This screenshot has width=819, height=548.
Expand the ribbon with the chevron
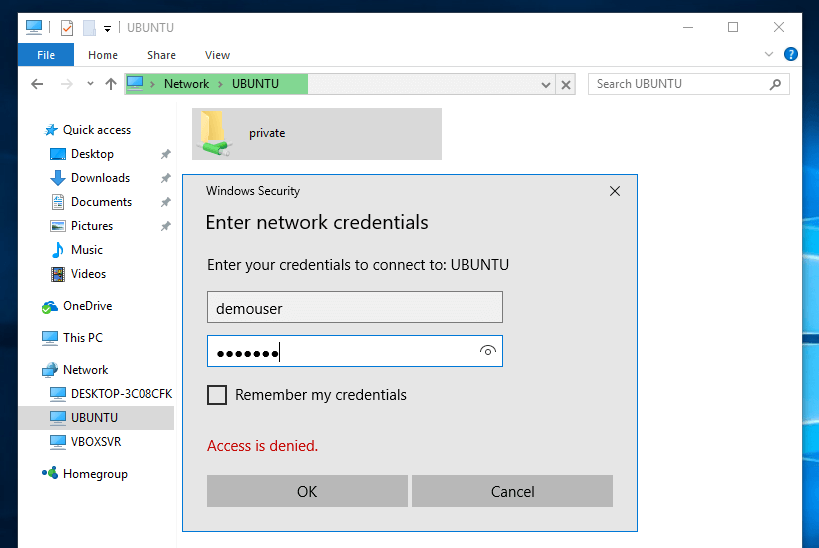coord(769,55)
